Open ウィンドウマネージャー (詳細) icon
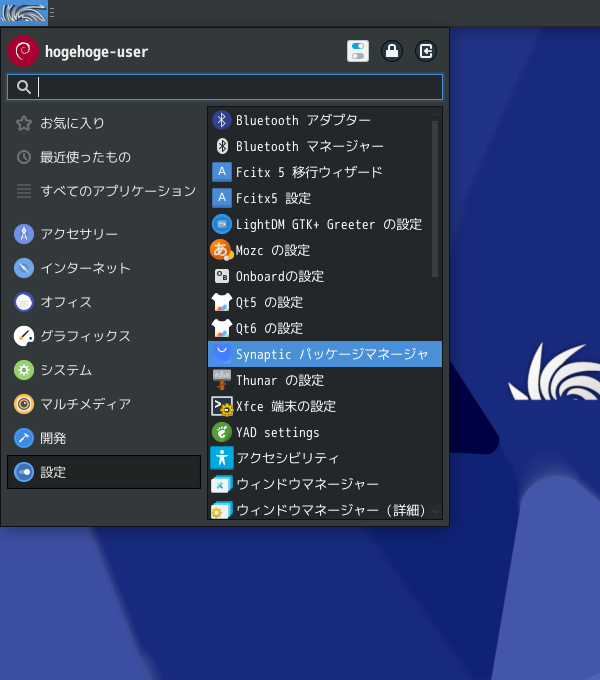This screenshot has height=680, width=600. [222, 510]
